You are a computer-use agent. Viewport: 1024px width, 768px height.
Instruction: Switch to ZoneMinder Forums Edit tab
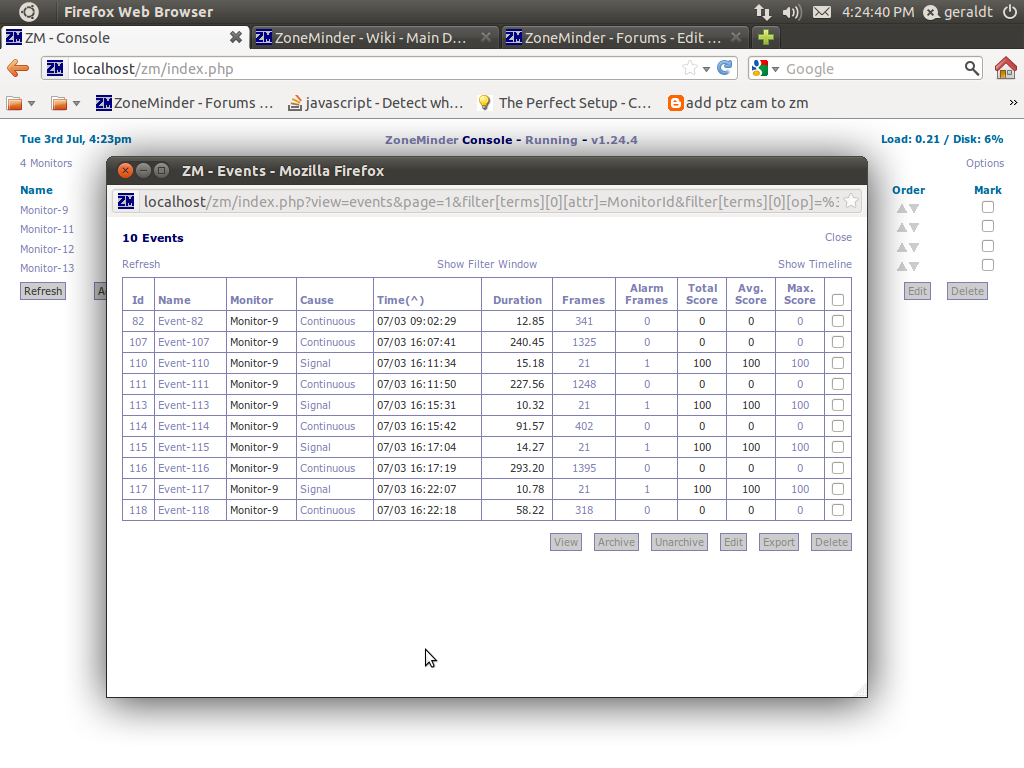(624, 37)
